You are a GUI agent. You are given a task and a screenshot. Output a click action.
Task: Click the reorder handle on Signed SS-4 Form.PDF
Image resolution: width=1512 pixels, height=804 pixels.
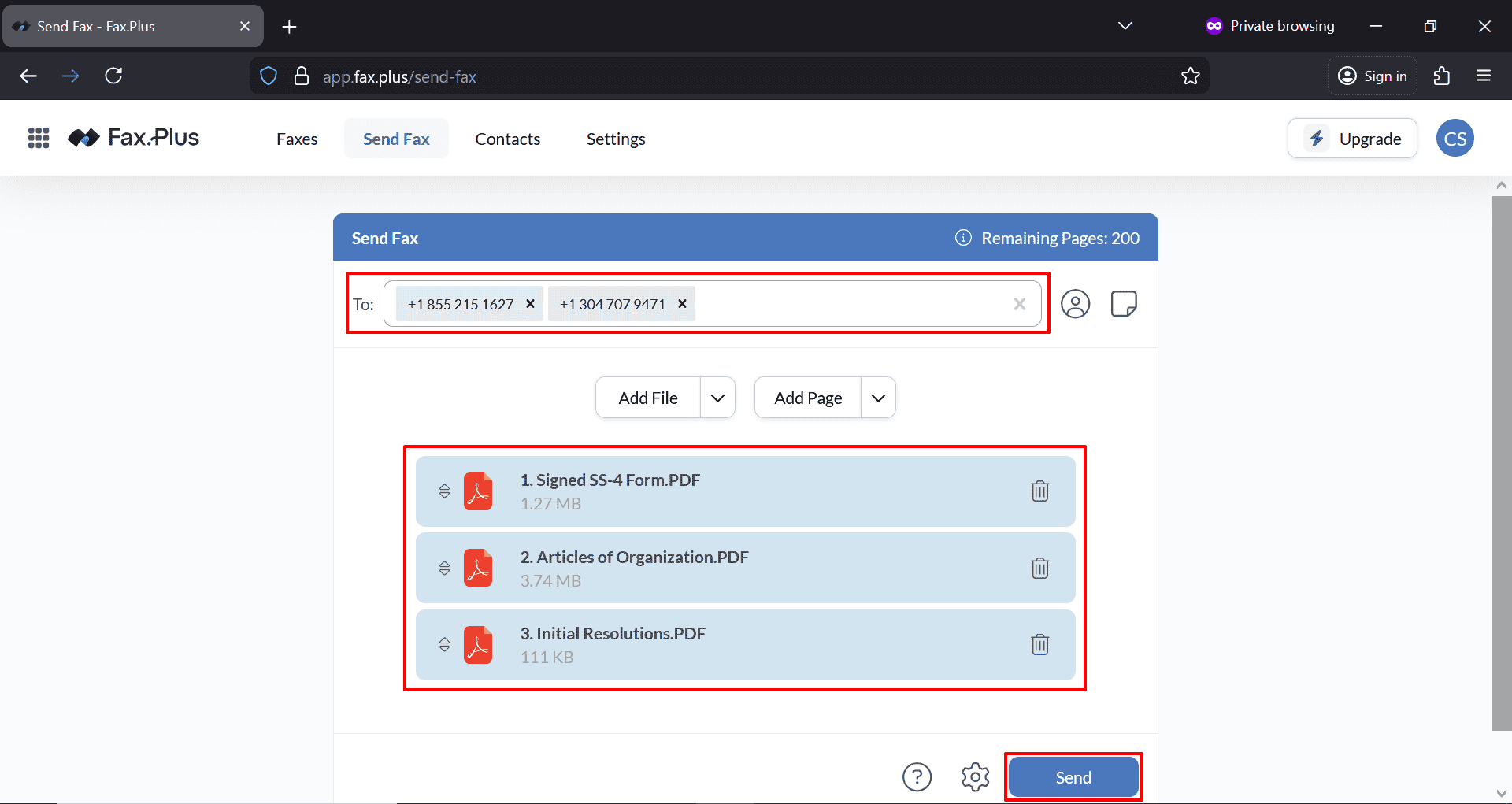(444, 491)
